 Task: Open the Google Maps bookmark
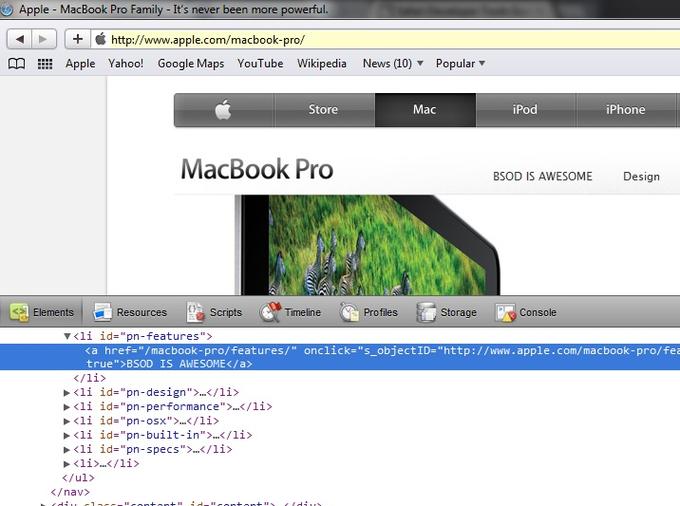coord(191,63)
